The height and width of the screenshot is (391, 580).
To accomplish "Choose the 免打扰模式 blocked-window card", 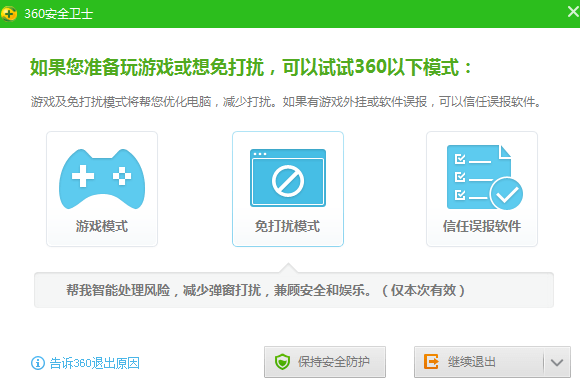I will (288, 189).
